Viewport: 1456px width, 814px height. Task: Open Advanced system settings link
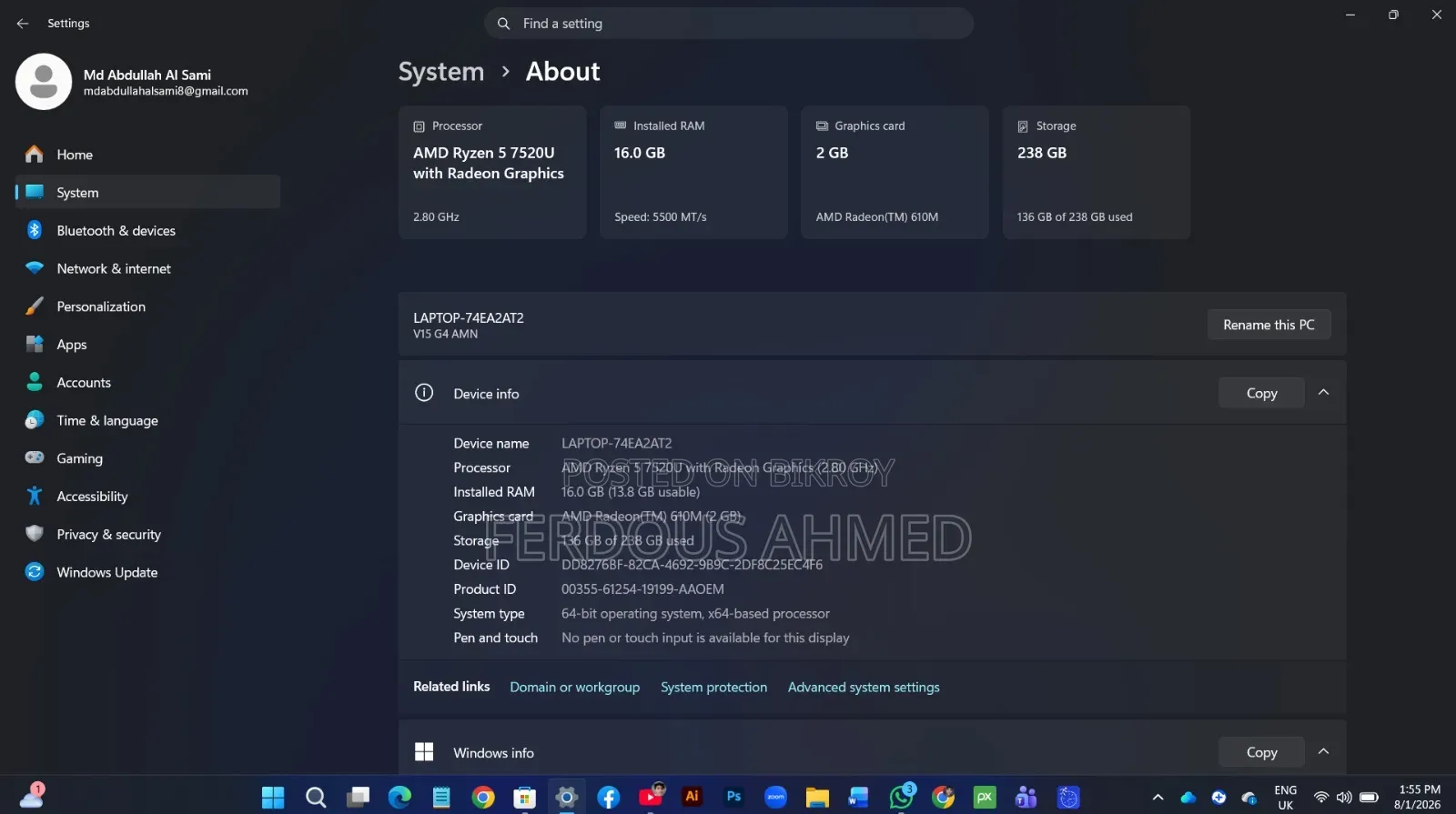tap(864, 688)
